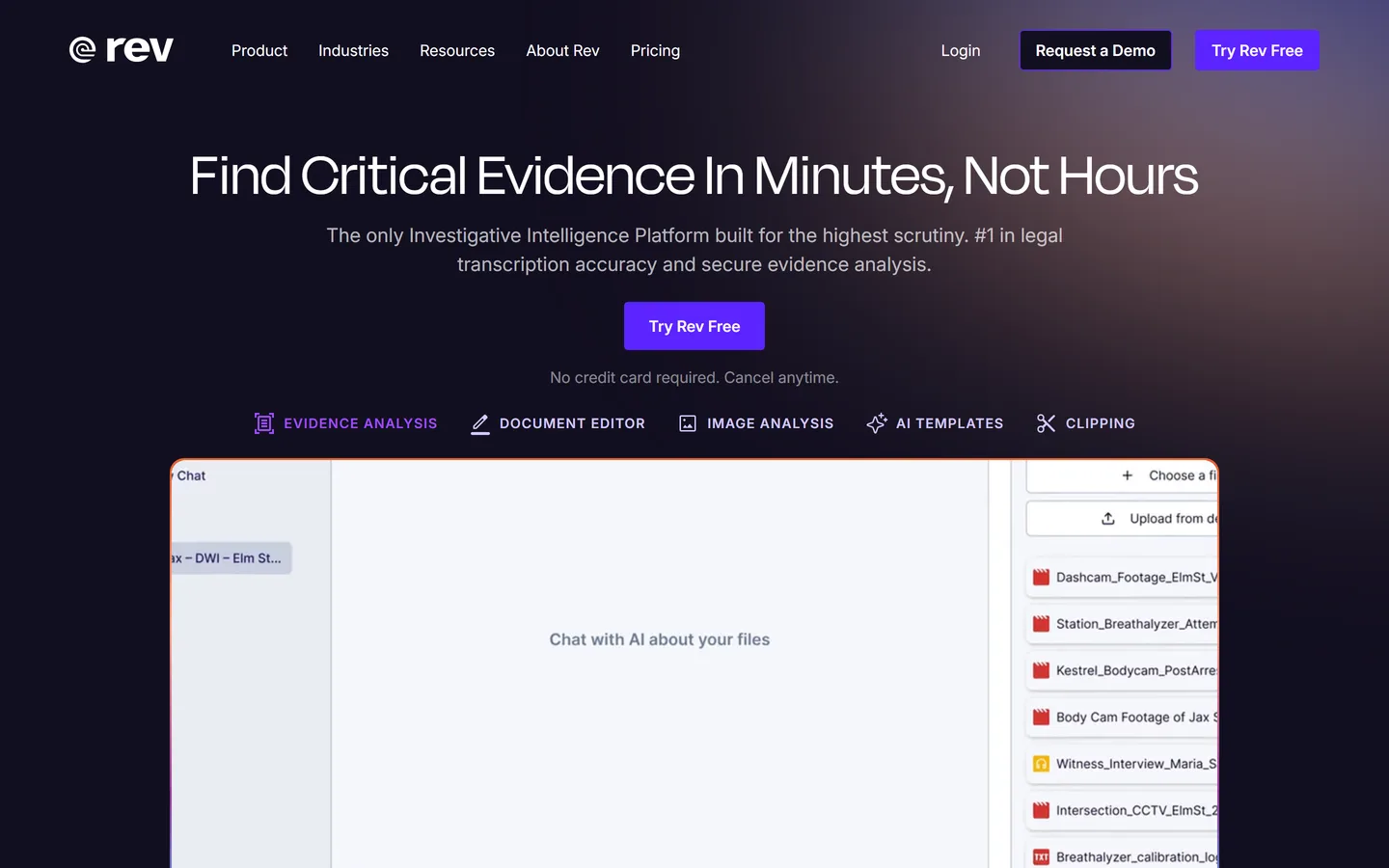Click Body Cam Footage of Jax video icon
Viewport: 1389px width, 868px height.
pyautogui.click(x=1041, y=717)
